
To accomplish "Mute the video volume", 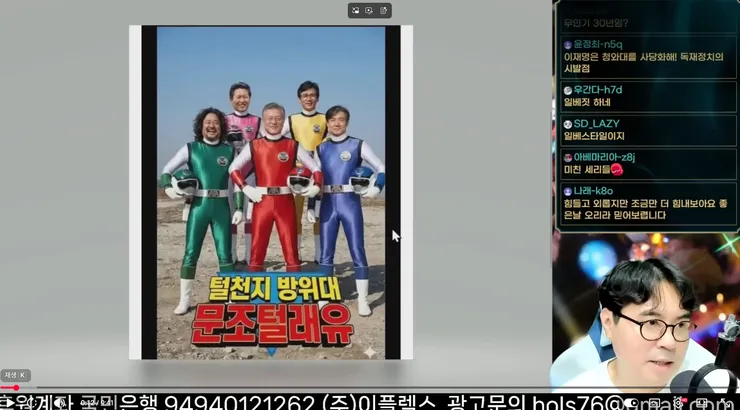I will [59, 403].
